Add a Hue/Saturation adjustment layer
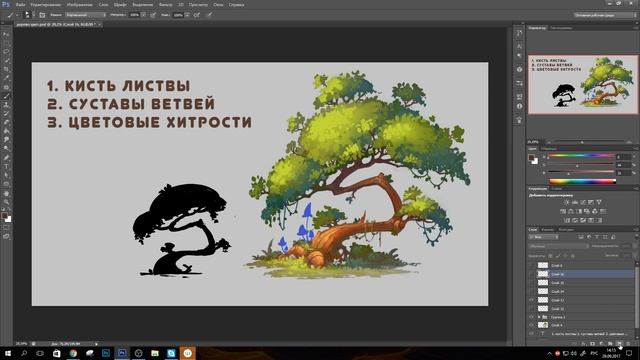 [x=563, y=211]
